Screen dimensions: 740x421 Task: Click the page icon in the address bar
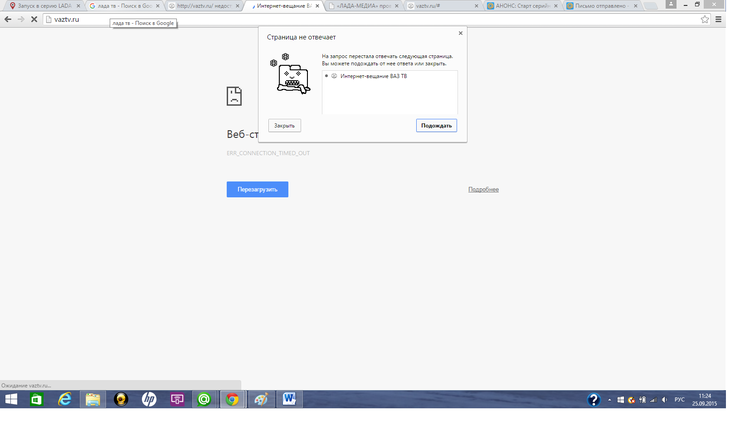pos(48,19)
